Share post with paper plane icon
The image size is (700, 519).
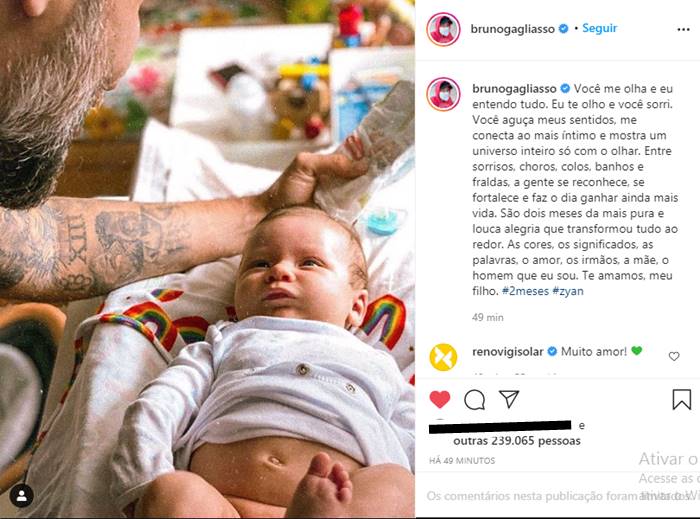coord(509,399)
